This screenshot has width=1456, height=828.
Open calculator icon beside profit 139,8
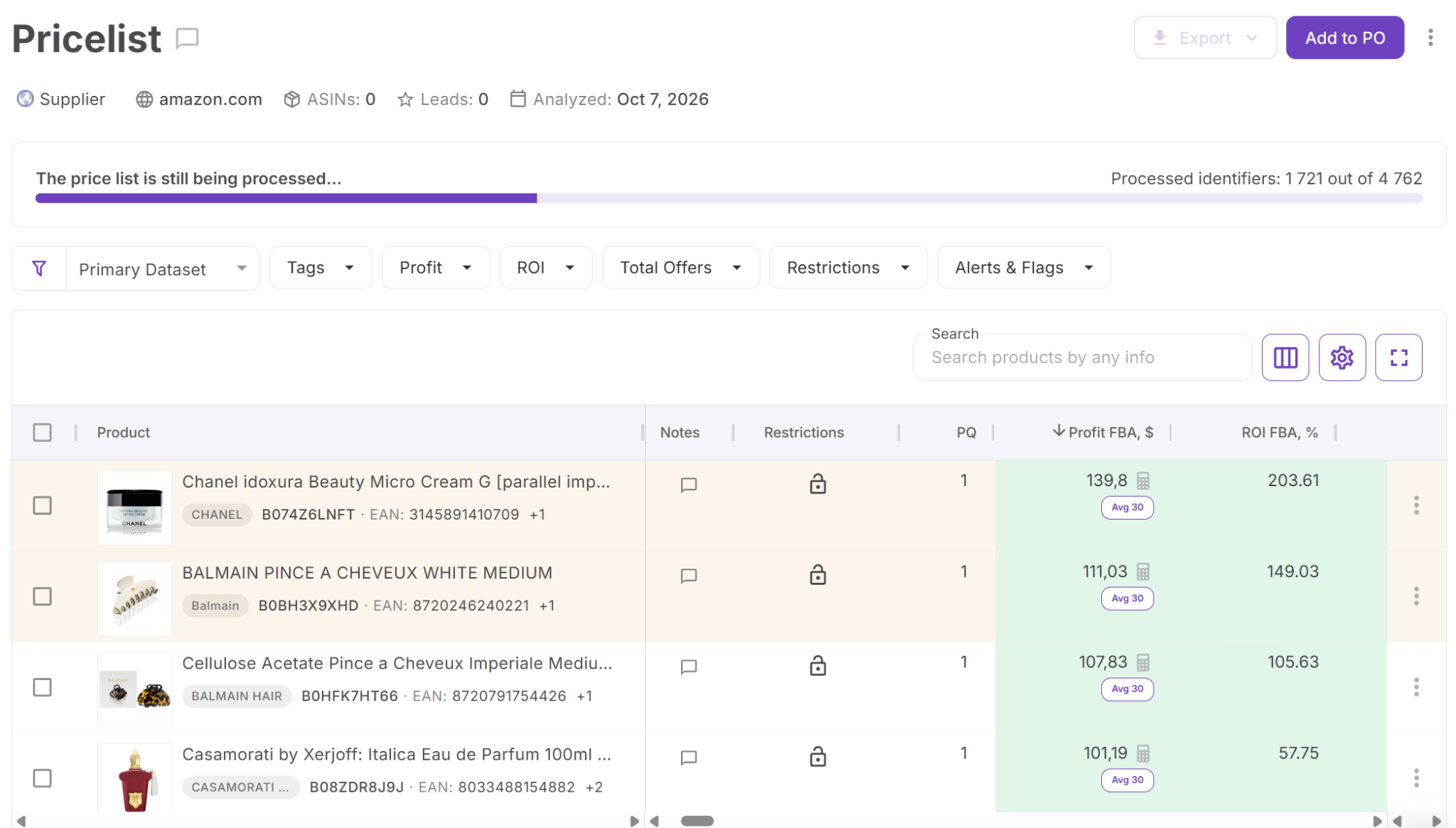[1142, 481]
